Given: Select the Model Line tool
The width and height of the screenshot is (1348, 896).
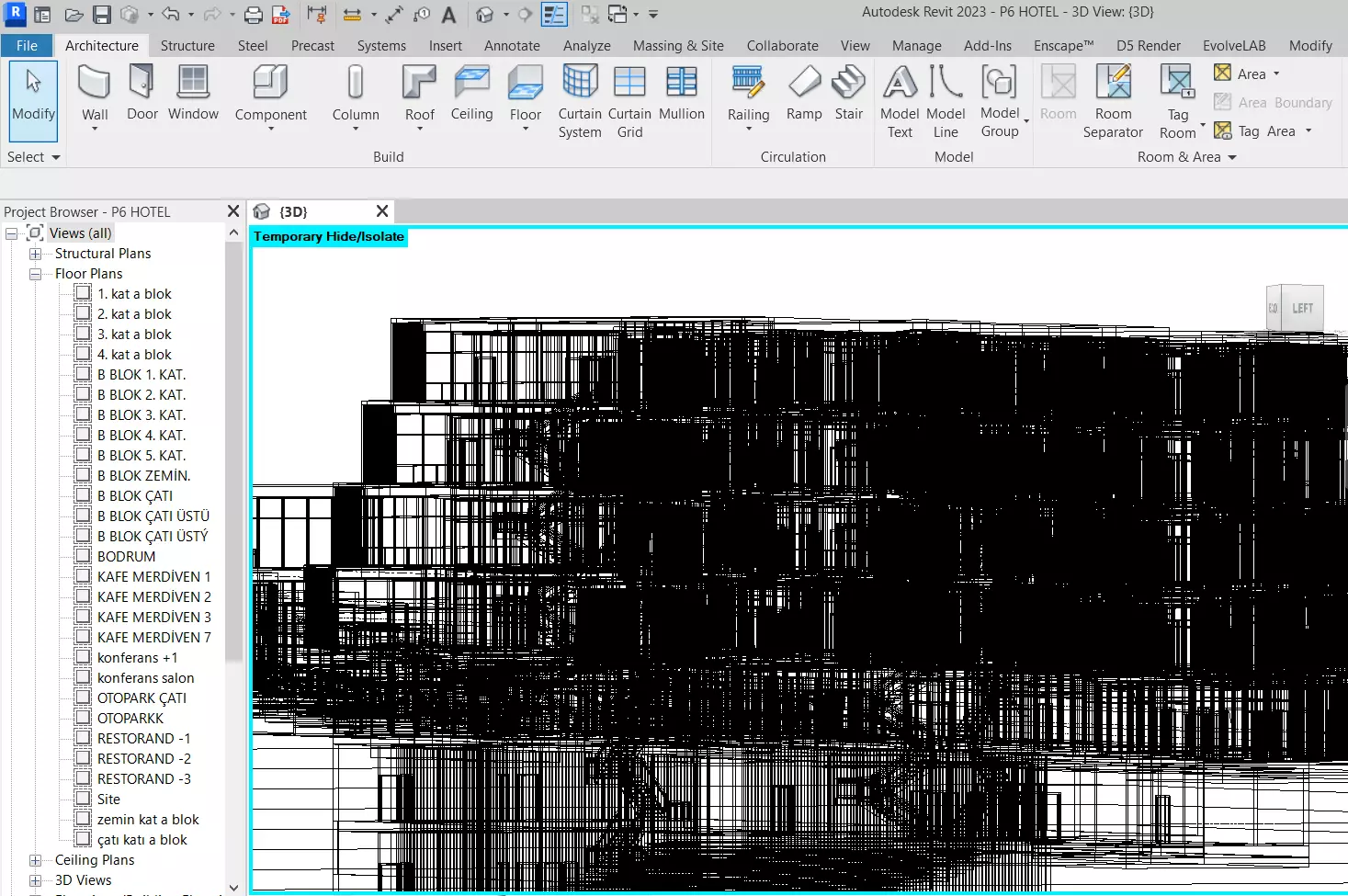Looking at the screenshot, I should 946,101.
